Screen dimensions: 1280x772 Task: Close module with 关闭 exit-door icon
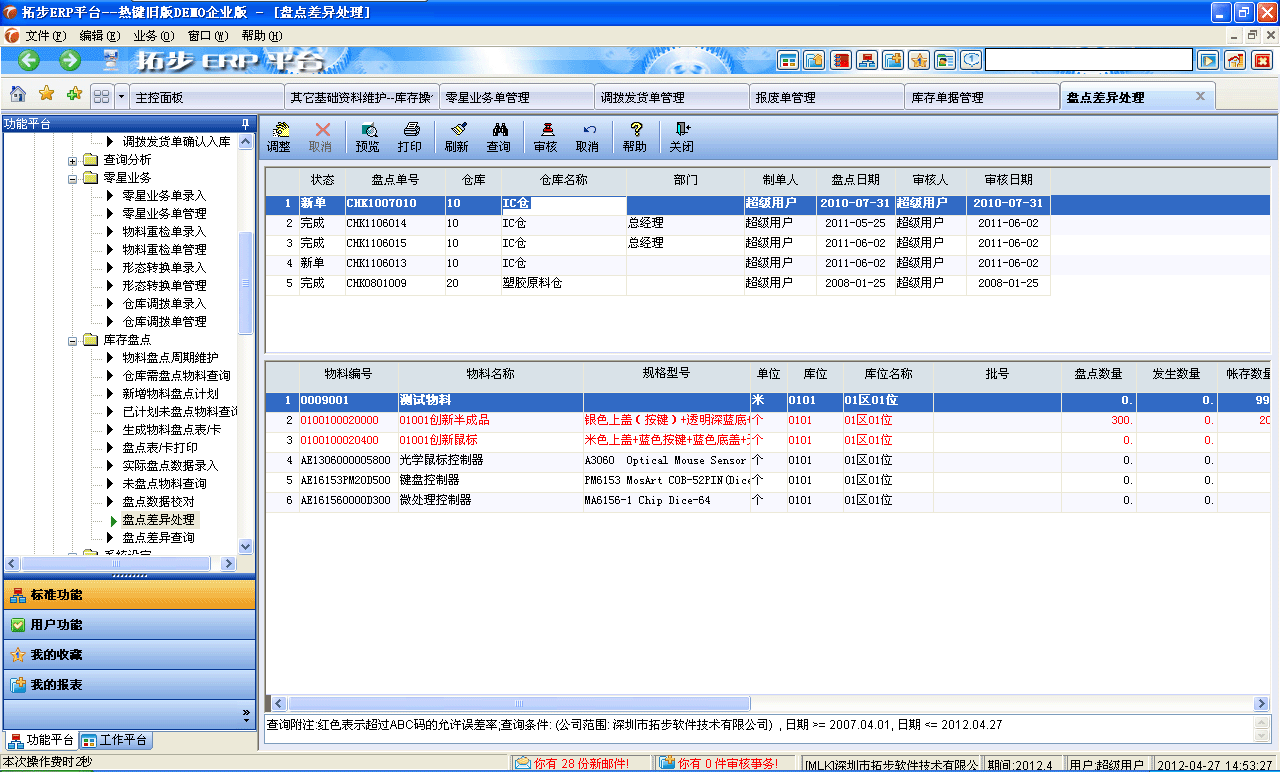(x=684, y=136)
